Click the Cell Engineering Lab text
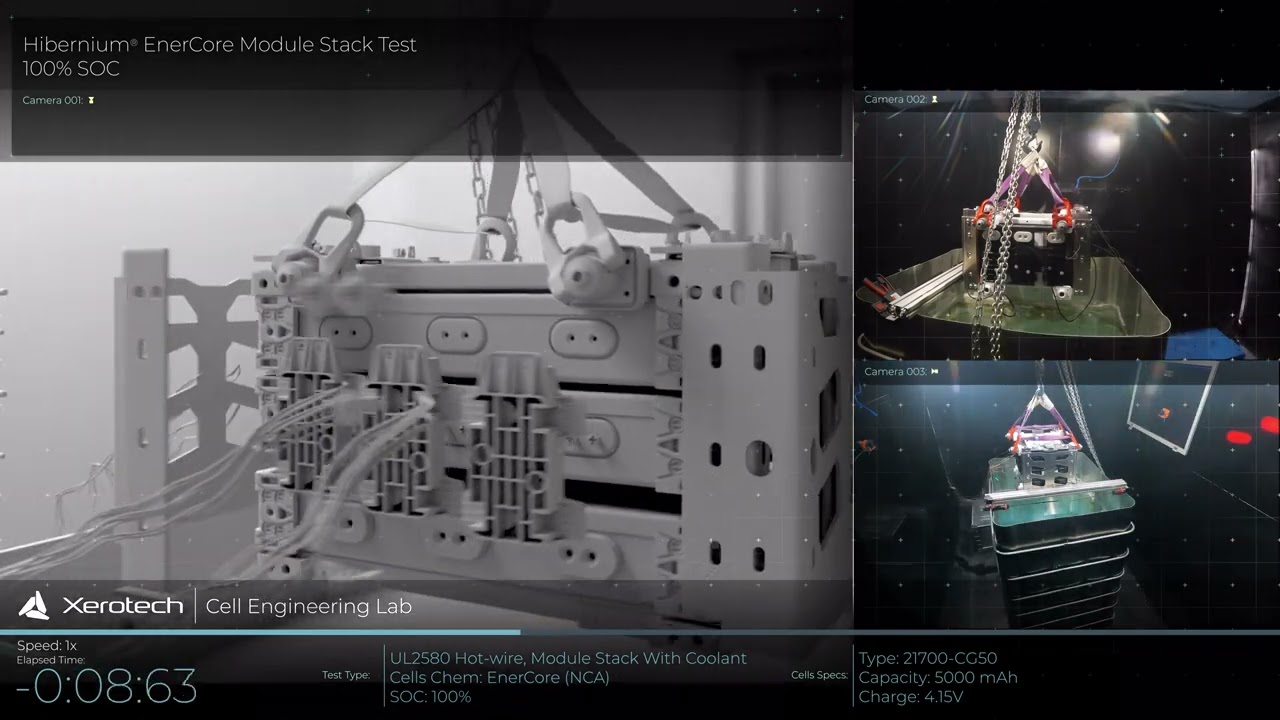Image resolution: width=1280 pixels, height=720 pixels. click(309, 606)
